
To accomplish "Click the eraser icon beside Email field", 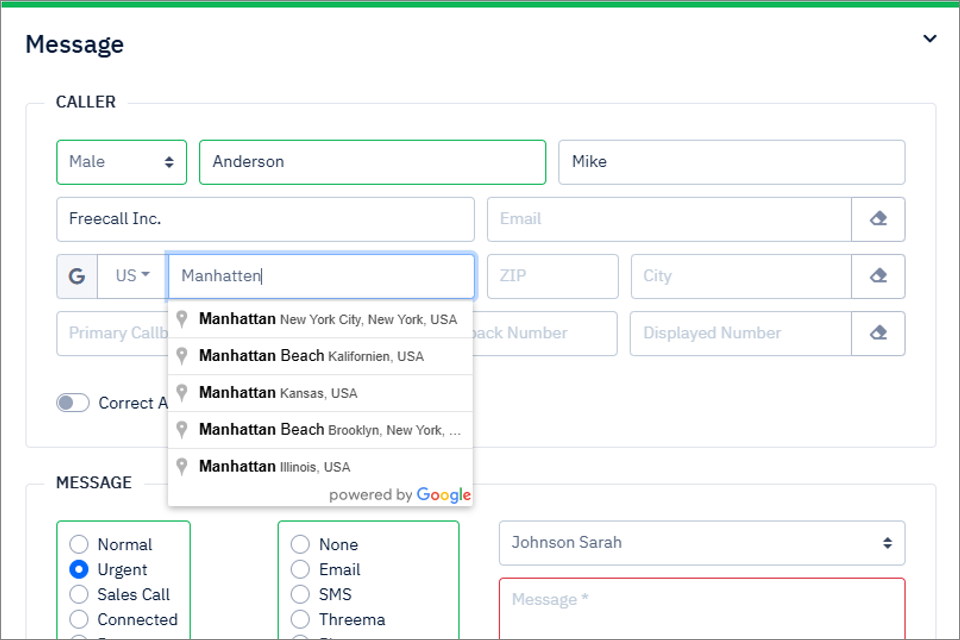I will click(x=878, y=219).
